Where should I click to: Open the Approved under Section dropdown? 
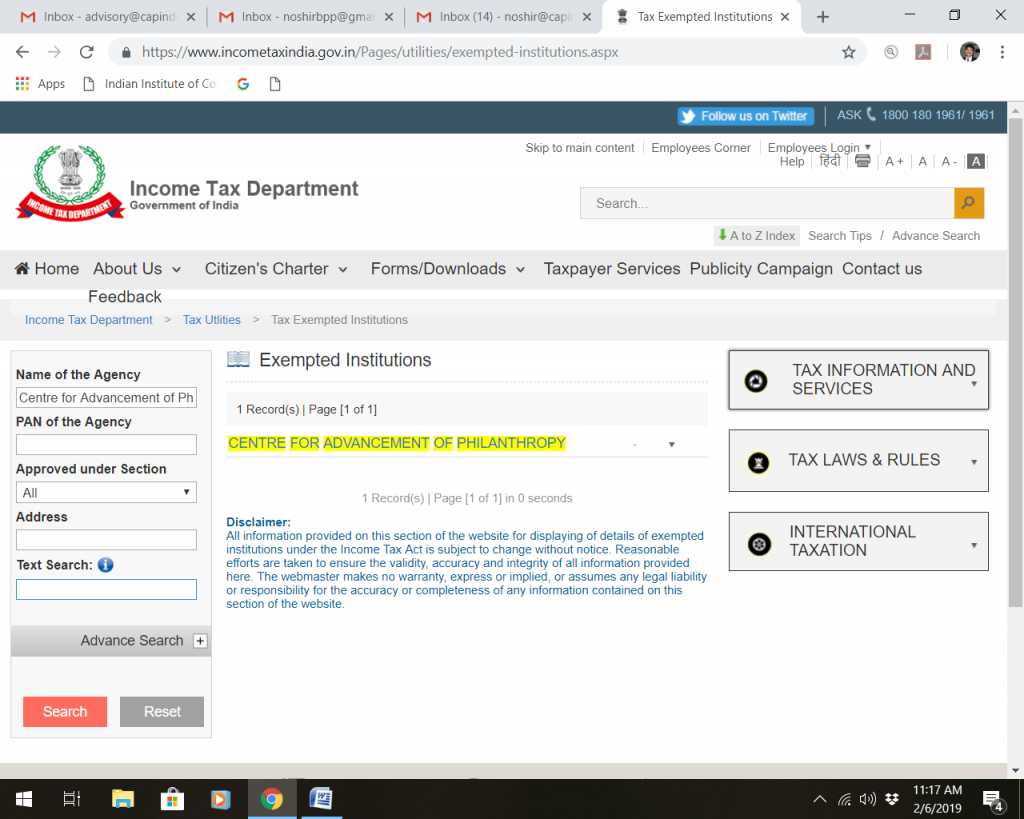[186, 492]
